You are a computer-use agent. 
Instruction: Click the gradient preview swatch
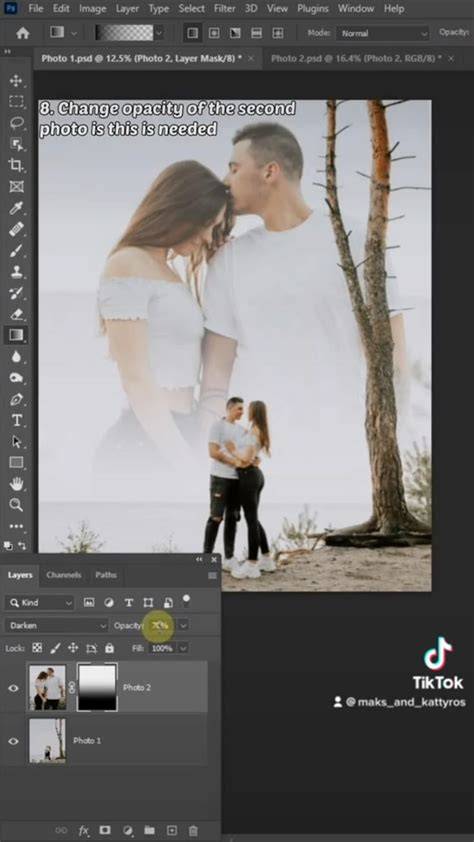tap(125, 33)
